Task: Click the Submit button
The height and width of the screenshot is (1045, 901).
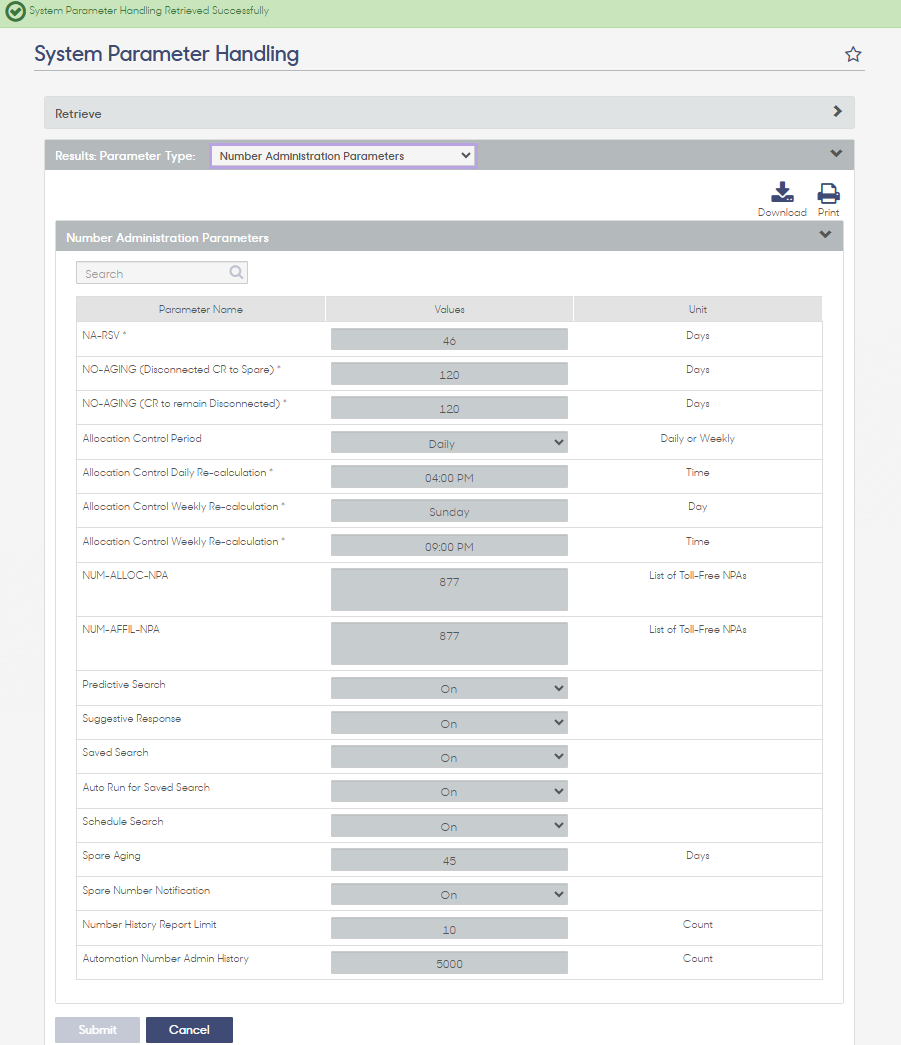Action: [x=97, y=1030]
